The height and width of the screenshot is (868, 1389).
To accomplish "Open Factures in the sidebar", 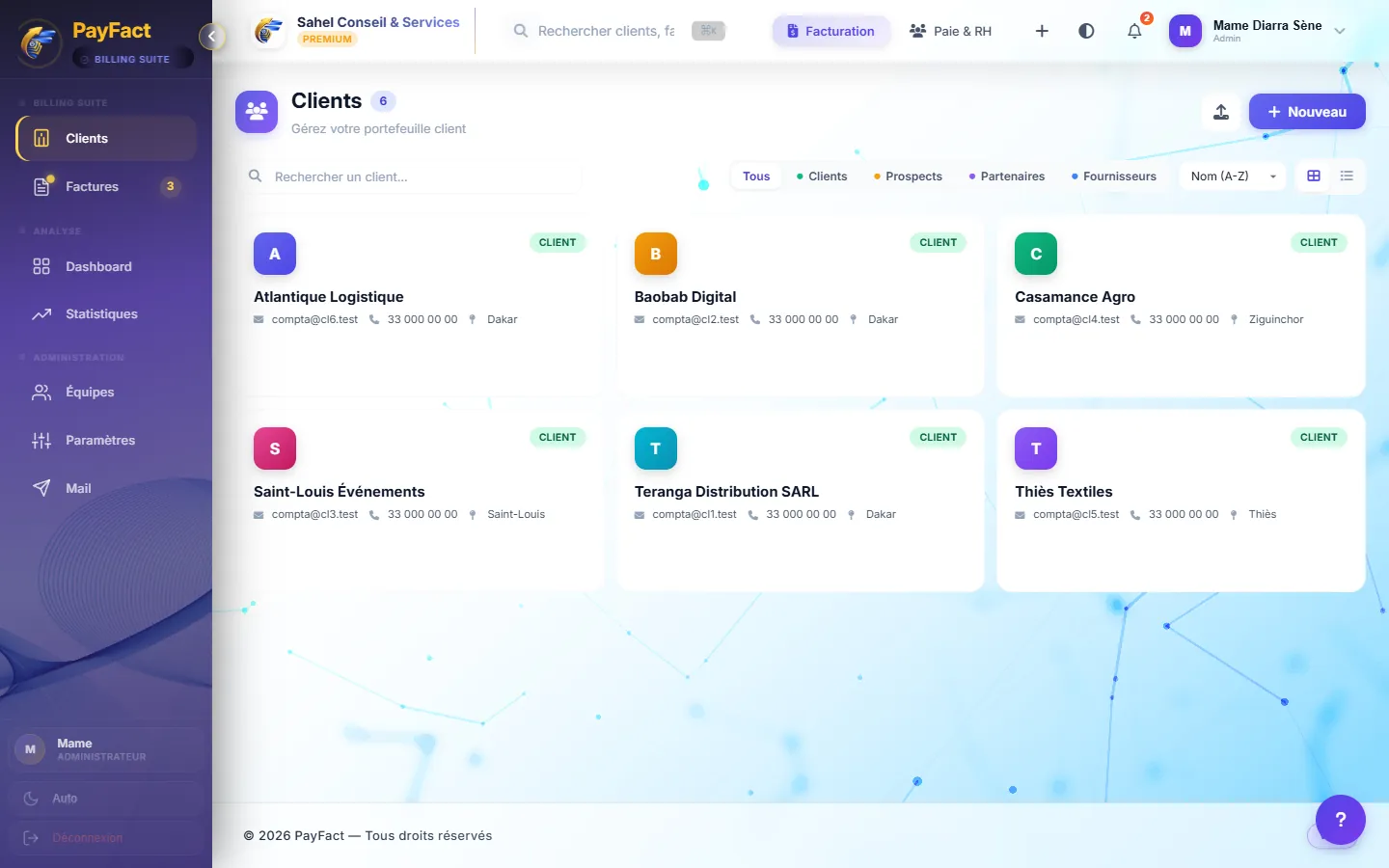I will 106,186.
